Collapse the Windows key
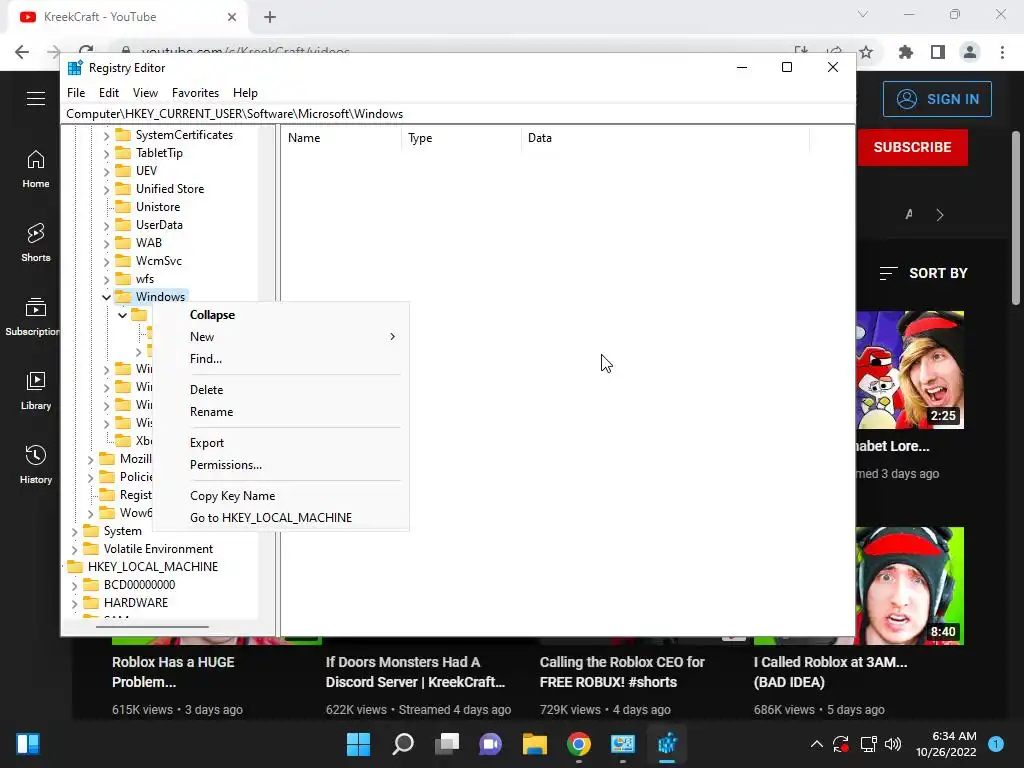 pos(106,297)
